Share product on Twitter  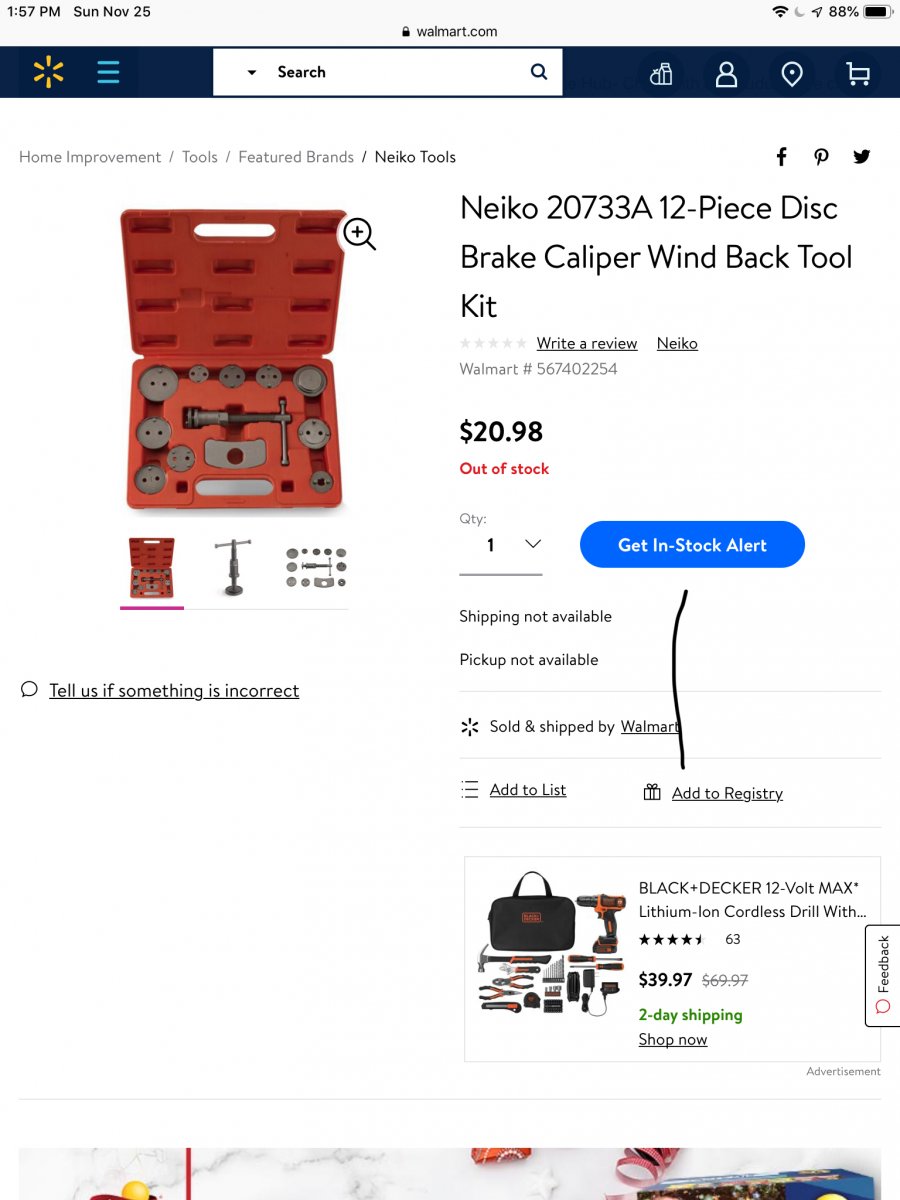[862, 156]
